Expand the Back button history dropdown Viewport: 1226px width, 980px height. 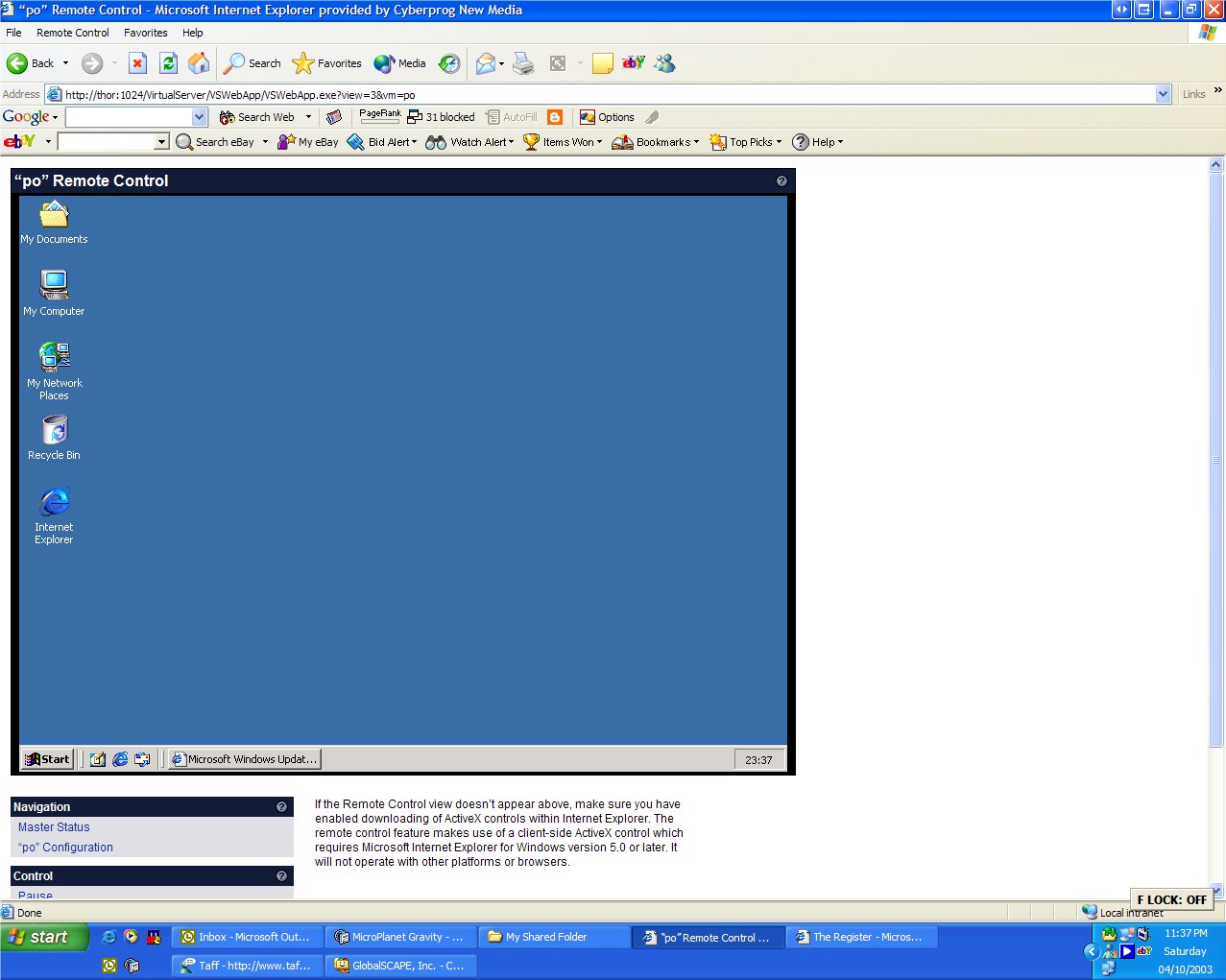[x=65, y=63]
